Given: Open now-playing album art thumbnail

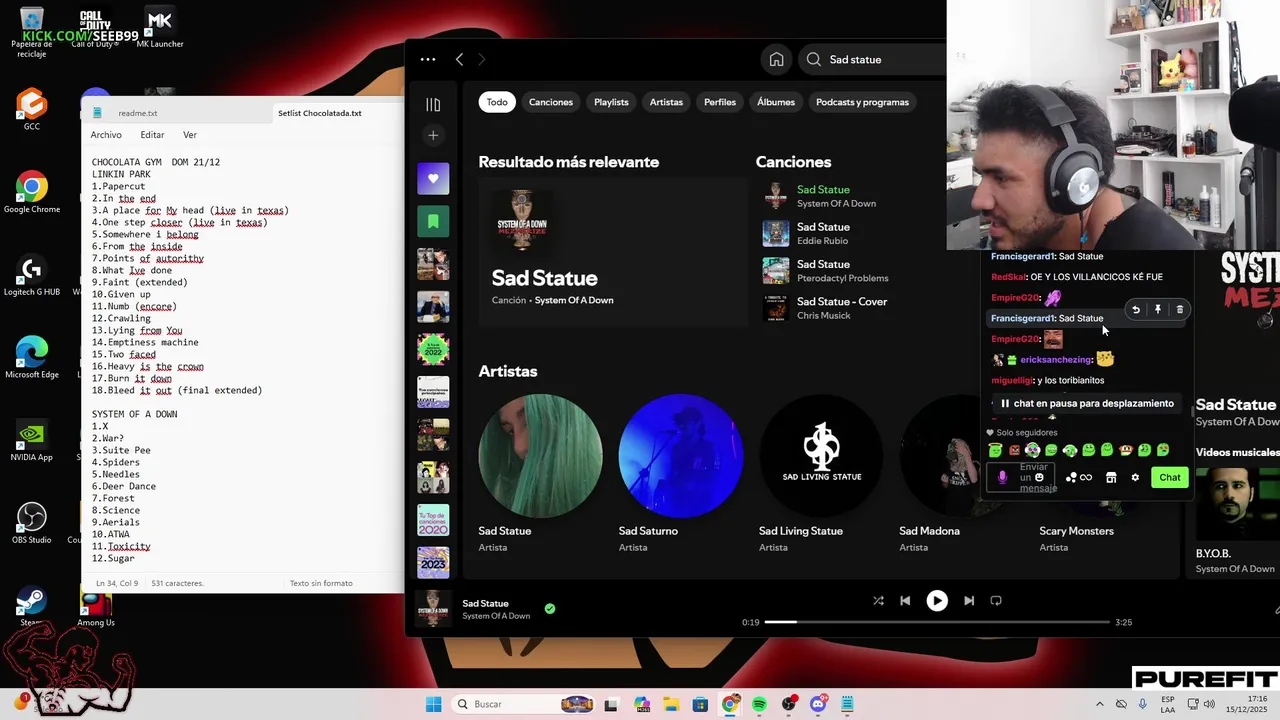Looking at the screenshot, I should click(x=433, y=609).
